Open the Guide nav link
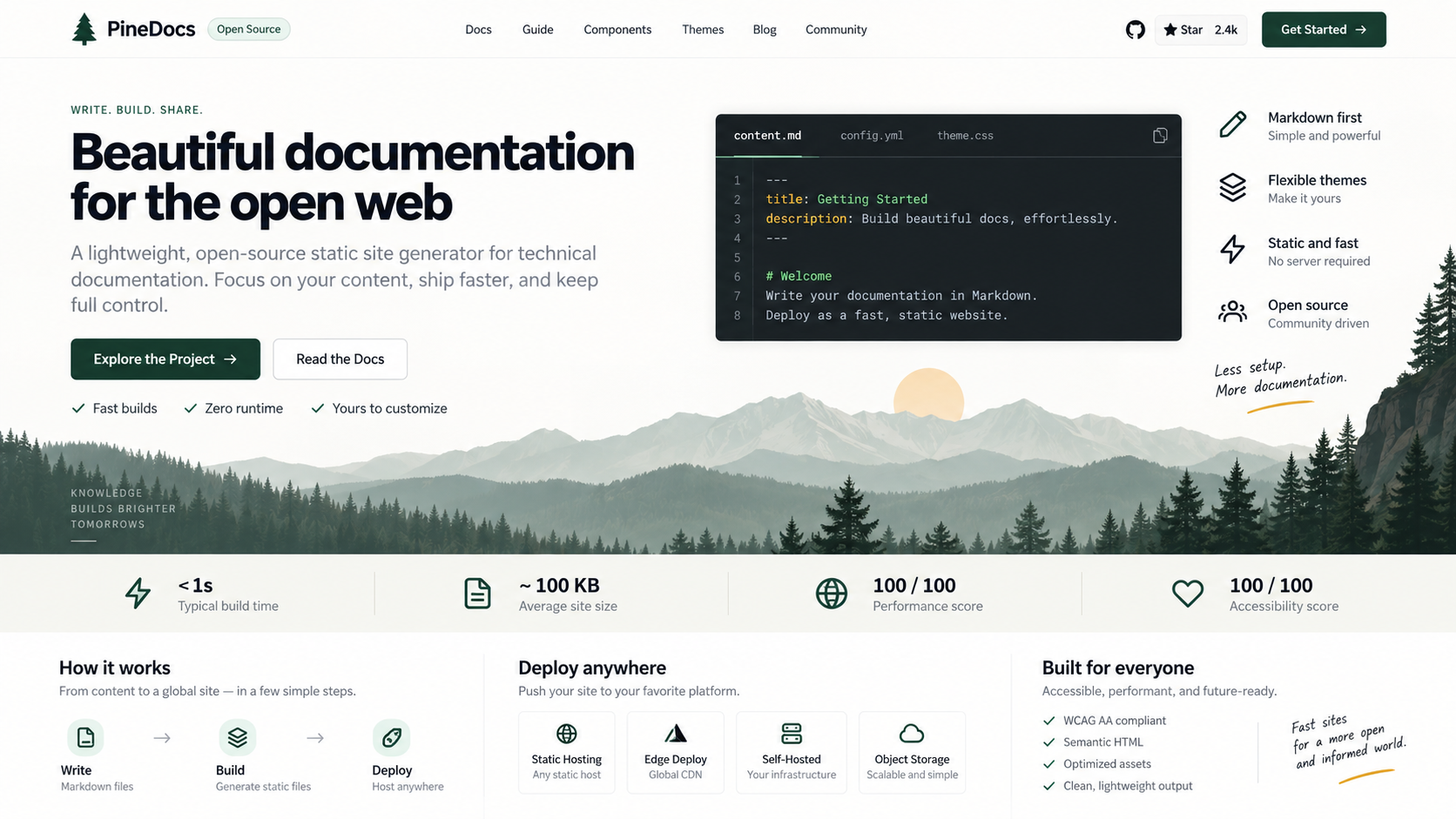The width and height of the screenshot is (1456, 819). tap(537, 30)
